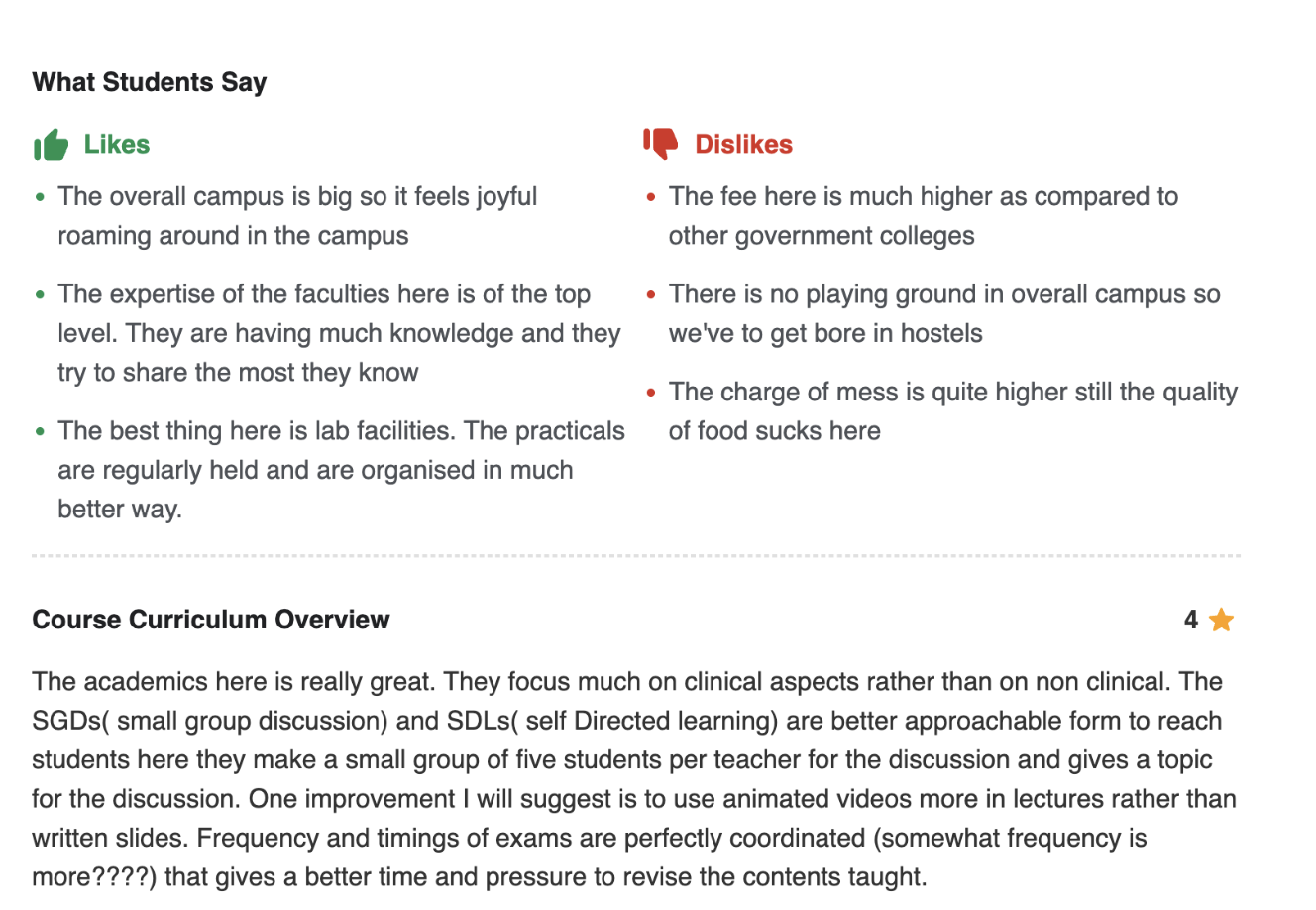Select the like about lab facilities
1316x910 pixels.
(341, 470)
